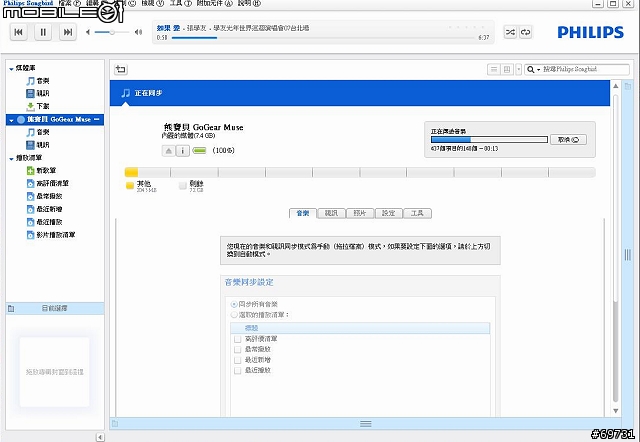This screenshot has height=442, width=640.
Task: Choose the 同步所有音樂 radio option
Action: pos(234,304)
